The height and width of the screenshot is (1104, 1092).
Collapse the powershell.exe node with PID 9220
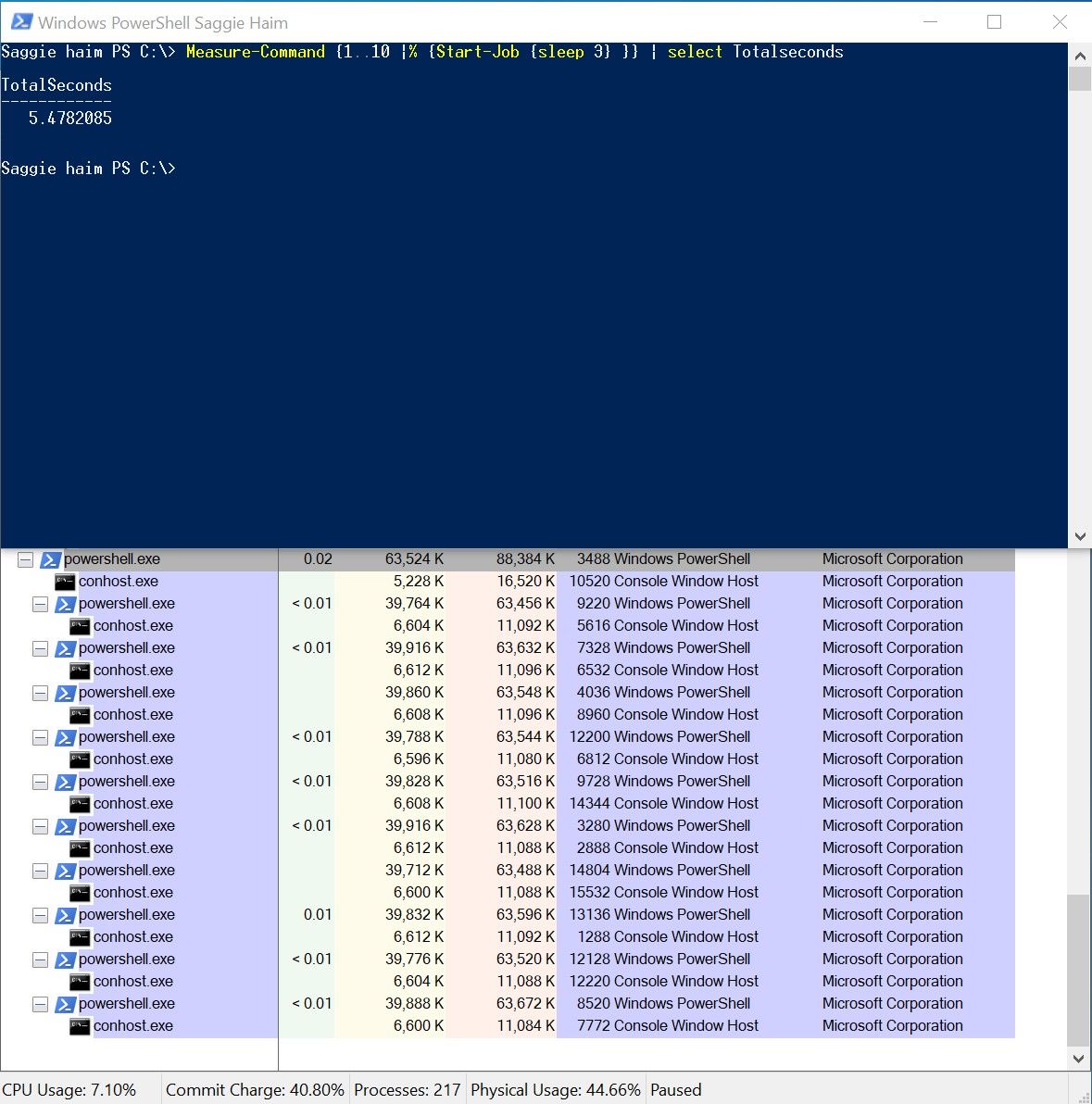tap(40, 604)
